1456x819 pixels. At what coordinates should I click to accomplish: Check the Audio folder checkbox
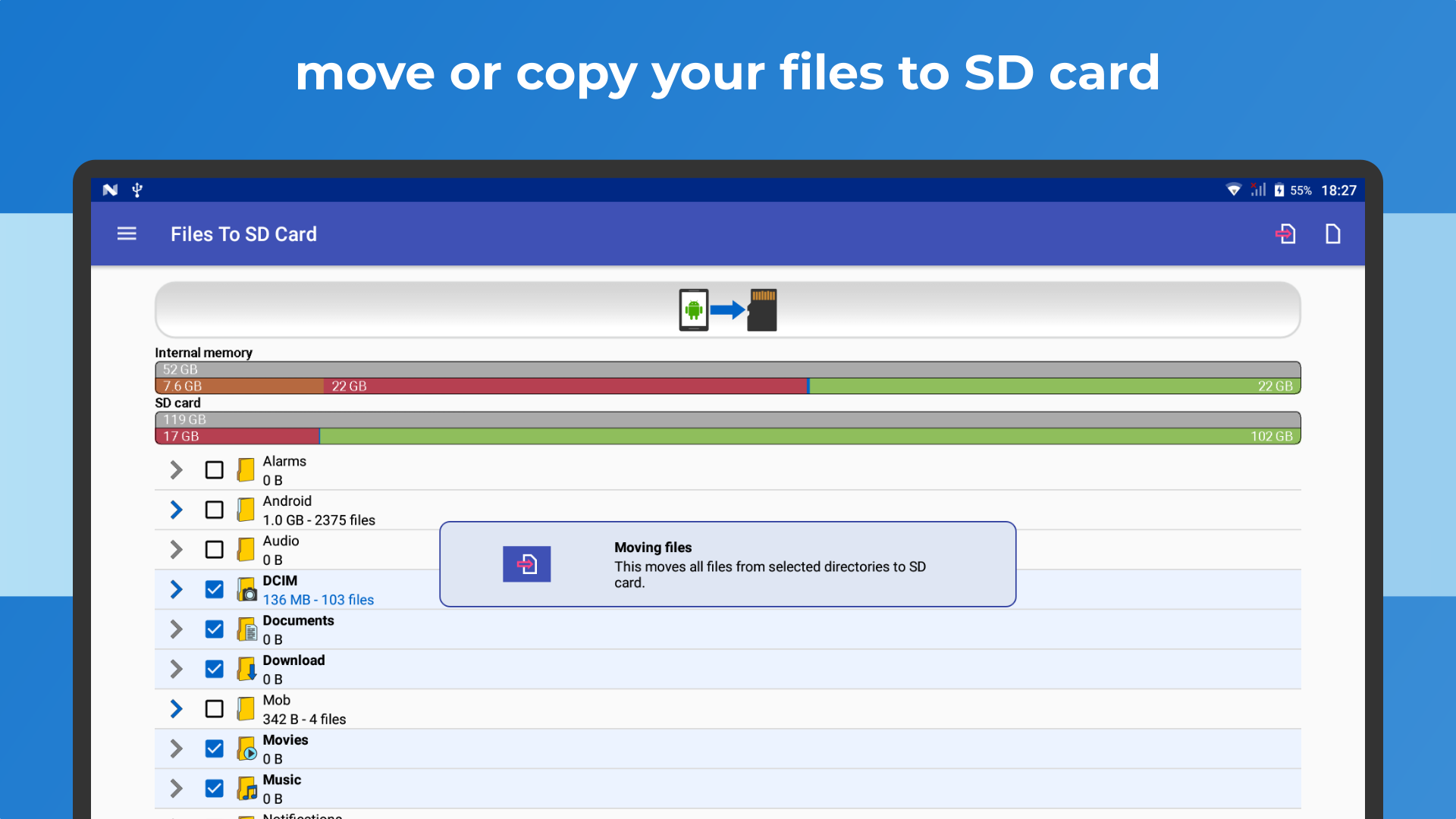215,550
